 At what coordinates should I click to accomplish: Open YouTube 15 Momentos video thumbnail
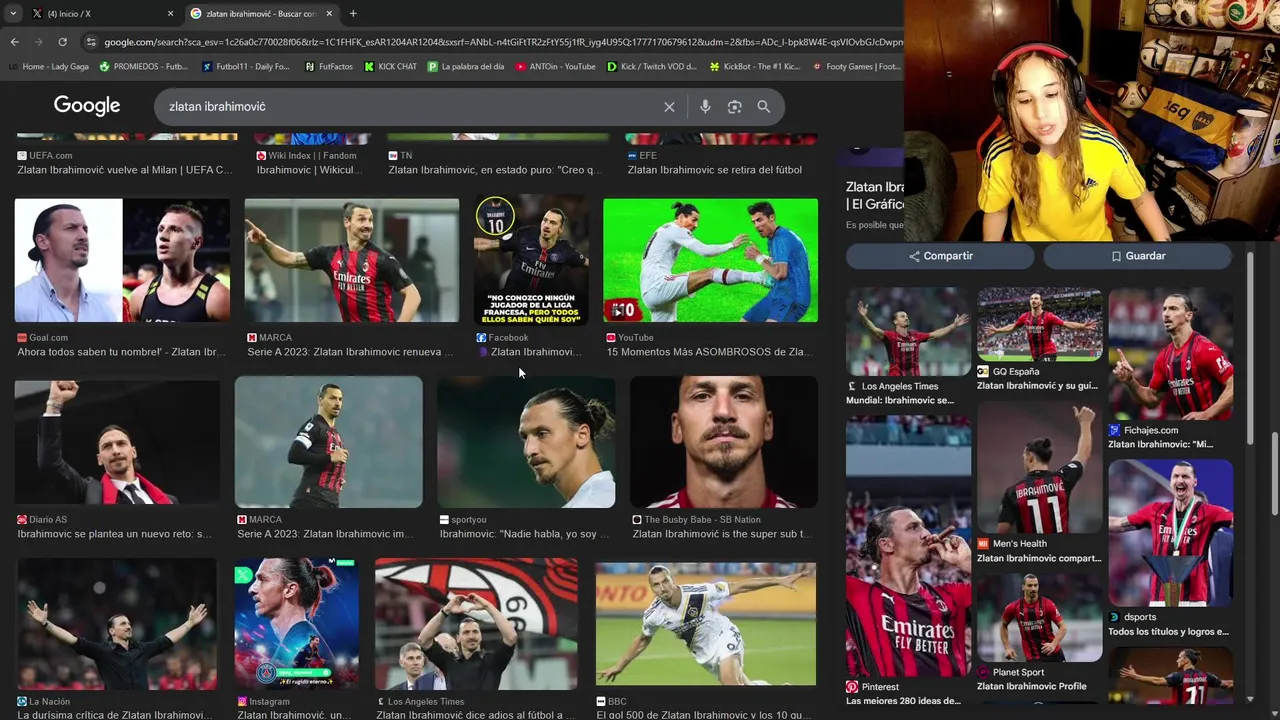(x=710, y=260)
